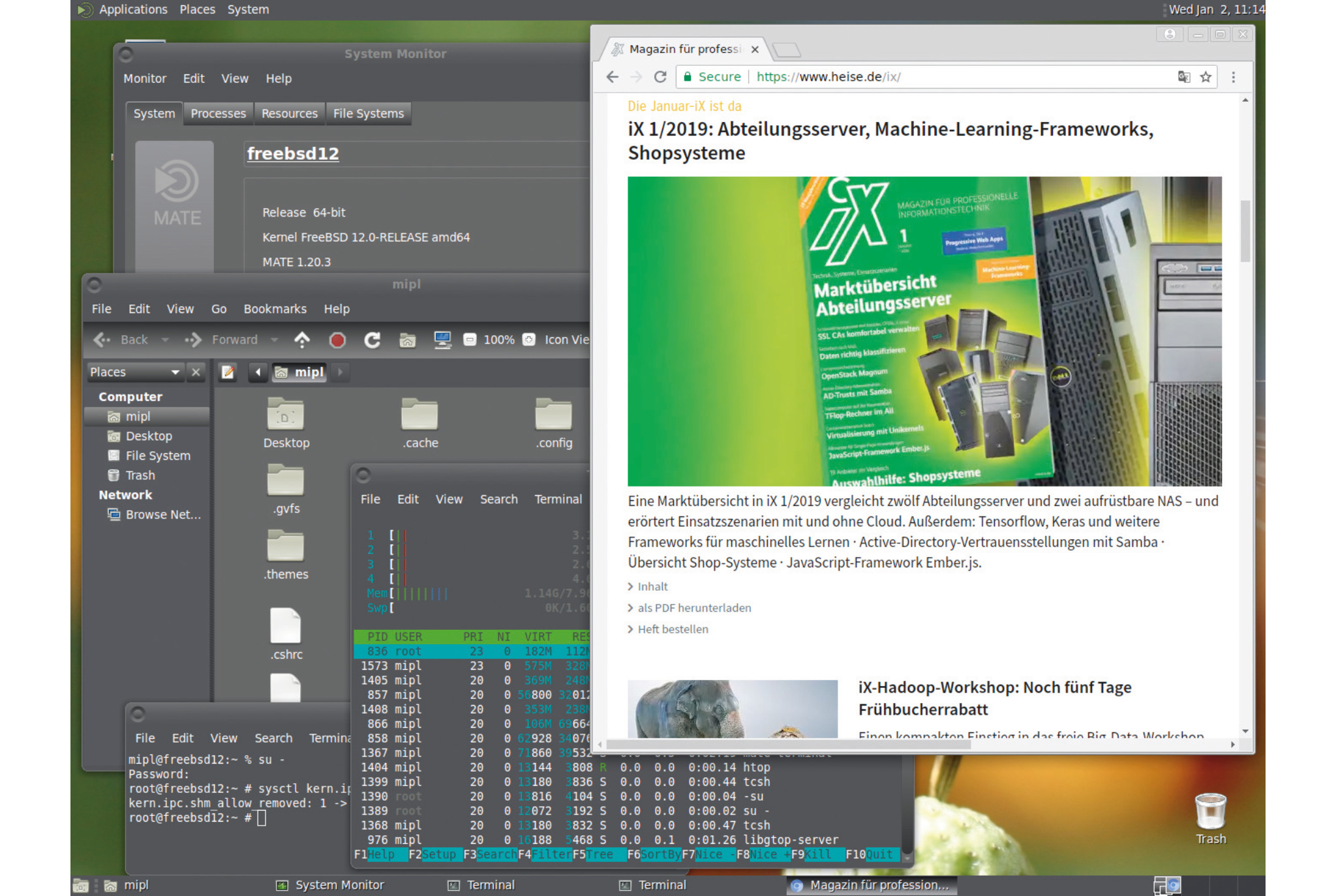Bookmark the page with the star
Screen dimensions: 1336x896
(x=1206, y=77)
